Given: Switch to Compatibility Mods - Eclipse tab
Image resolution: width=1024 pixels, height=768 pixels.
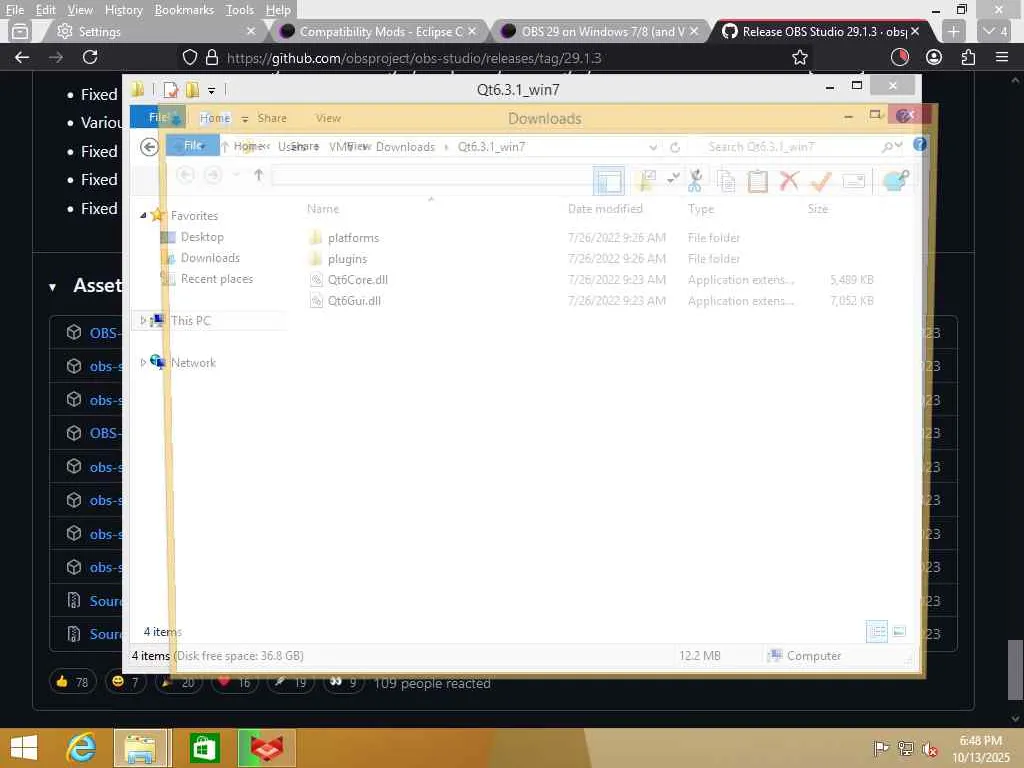Looking at the screenshot, I should pos(379,31).
